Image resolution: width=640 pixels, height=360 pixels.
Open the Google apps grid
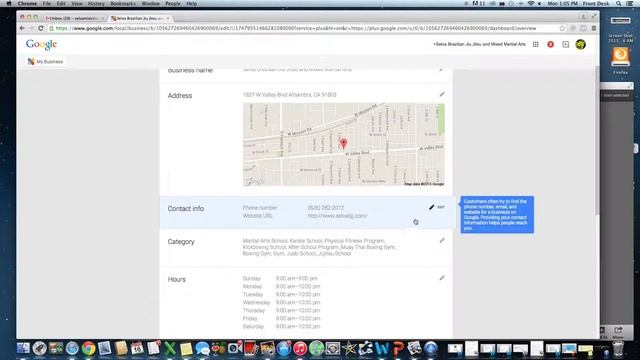536,44
